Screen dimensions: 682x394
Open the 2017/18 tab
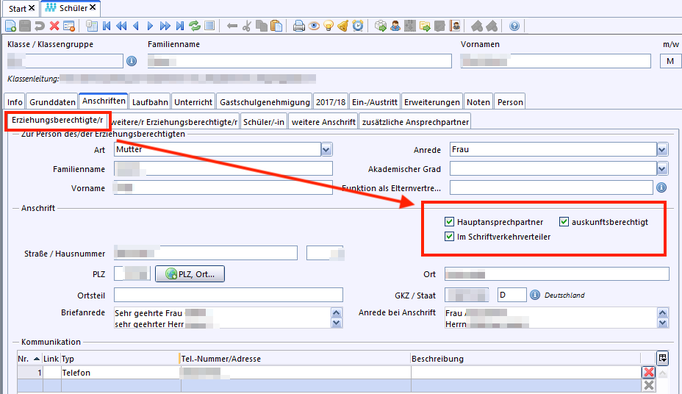(x=331, y=102)
